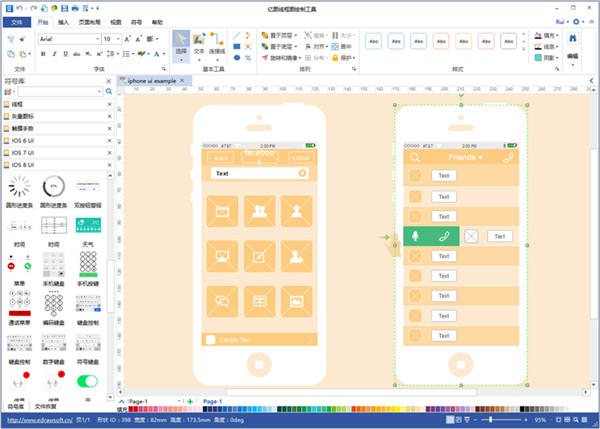Close the iphone ui example document tab
The image size is (600, 429).
[x=183, y=80]
